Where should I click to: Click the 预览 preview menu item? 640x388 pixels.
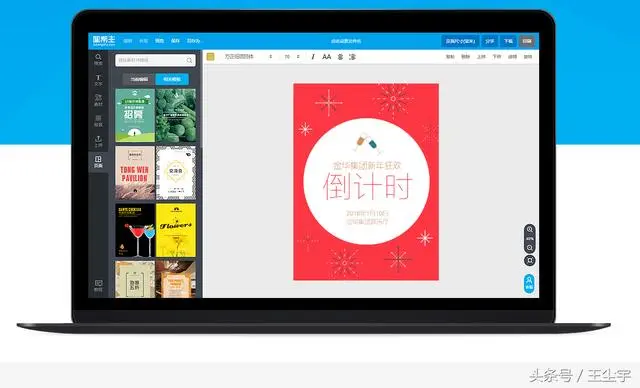(x=159, y=41)
